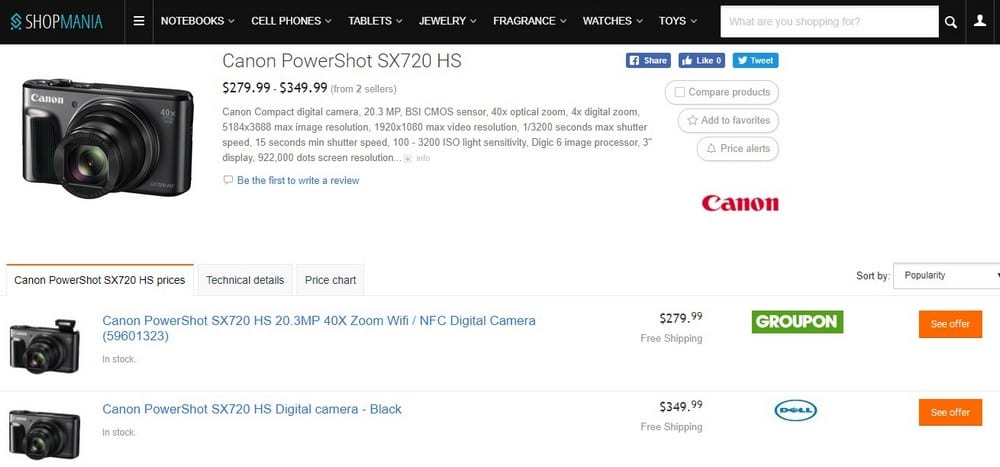The width and height of the screenshot is (1000, 467).
Task: Focus the shopping search input field
Action: click(829, 22)
